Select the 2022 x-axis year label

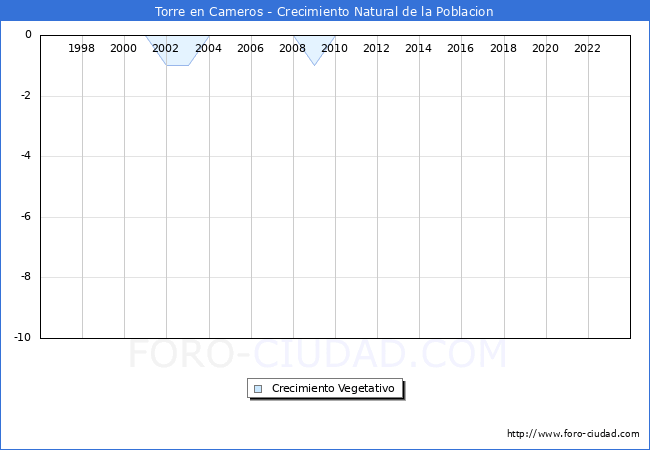(587, 48)
